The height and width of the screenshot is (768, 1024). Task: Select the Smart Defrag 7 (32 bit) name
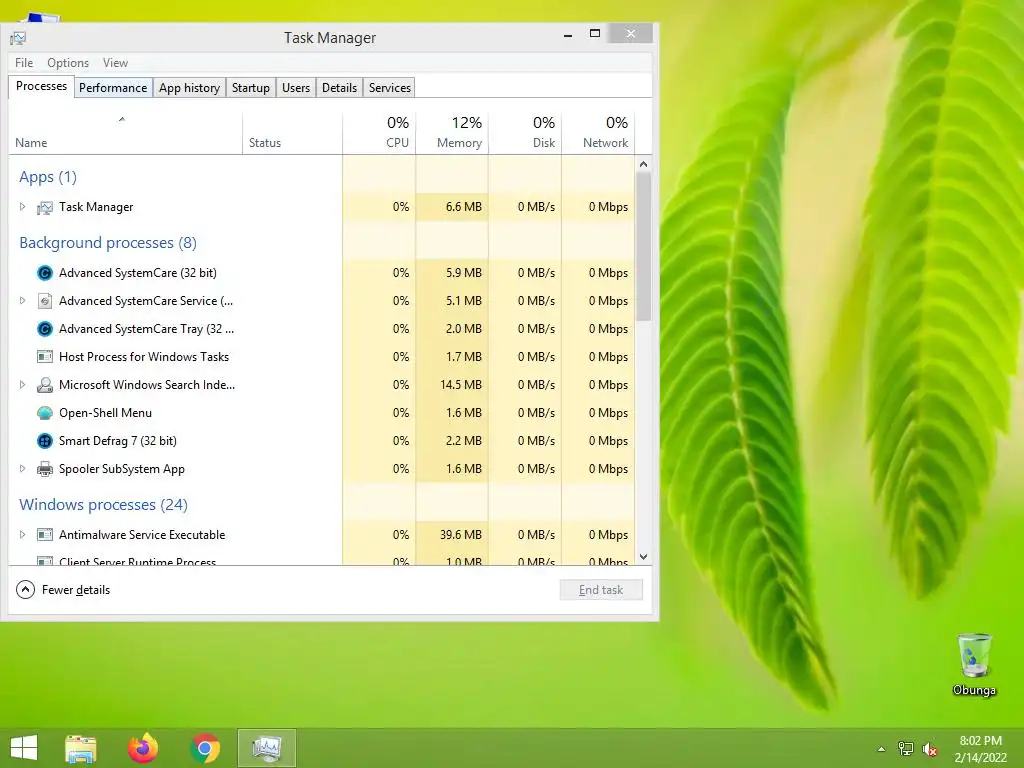click(x=118, y=441)
